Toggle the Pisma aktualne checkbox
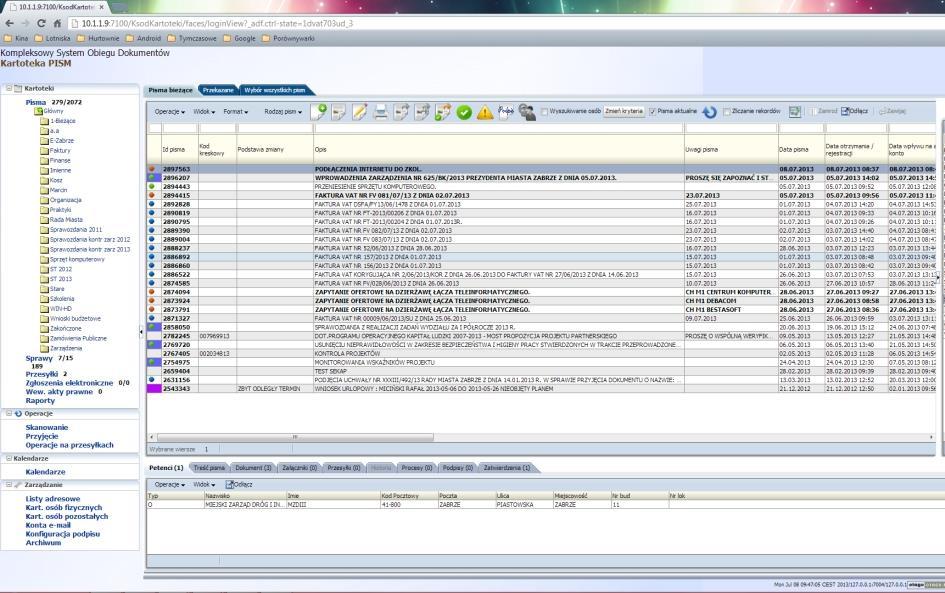The image size is (945, 593). pos(652,111)
